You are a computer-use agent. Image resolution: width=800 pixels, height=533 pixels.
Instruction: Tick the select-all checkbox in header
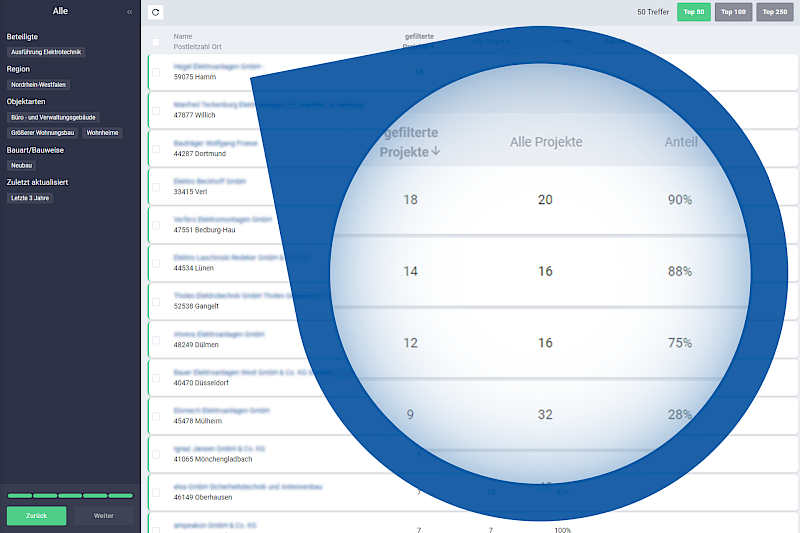tap(155, 42)
